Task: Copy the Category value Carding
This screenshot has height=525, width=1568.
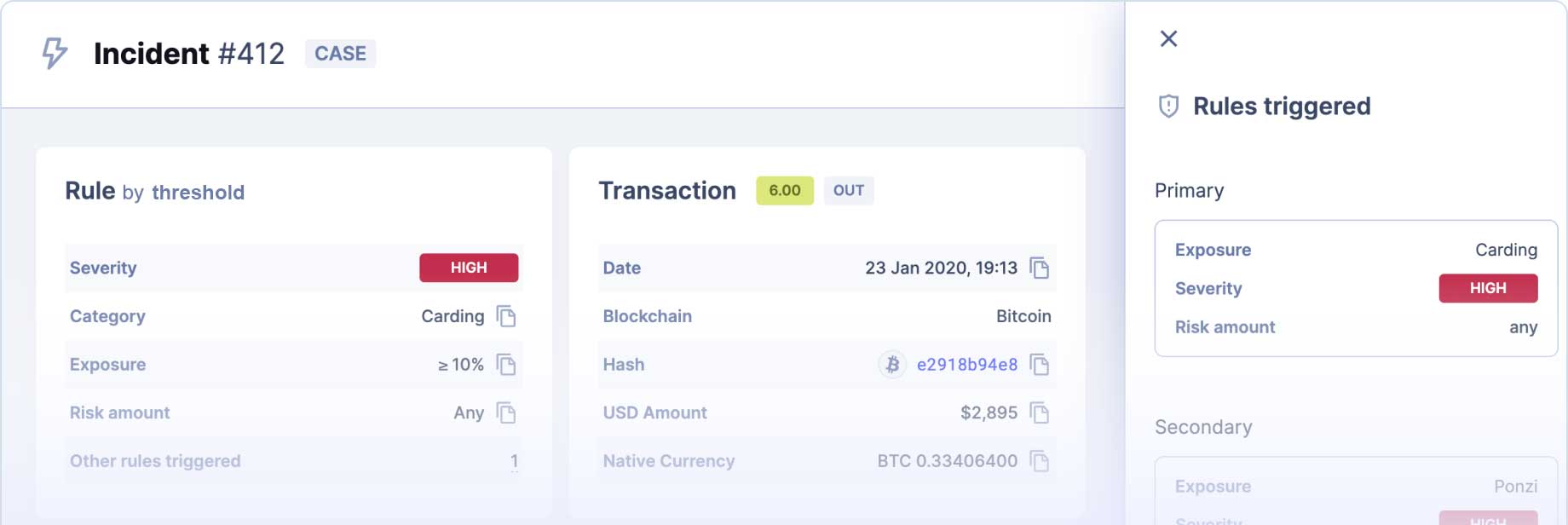Action: [506, 316]
